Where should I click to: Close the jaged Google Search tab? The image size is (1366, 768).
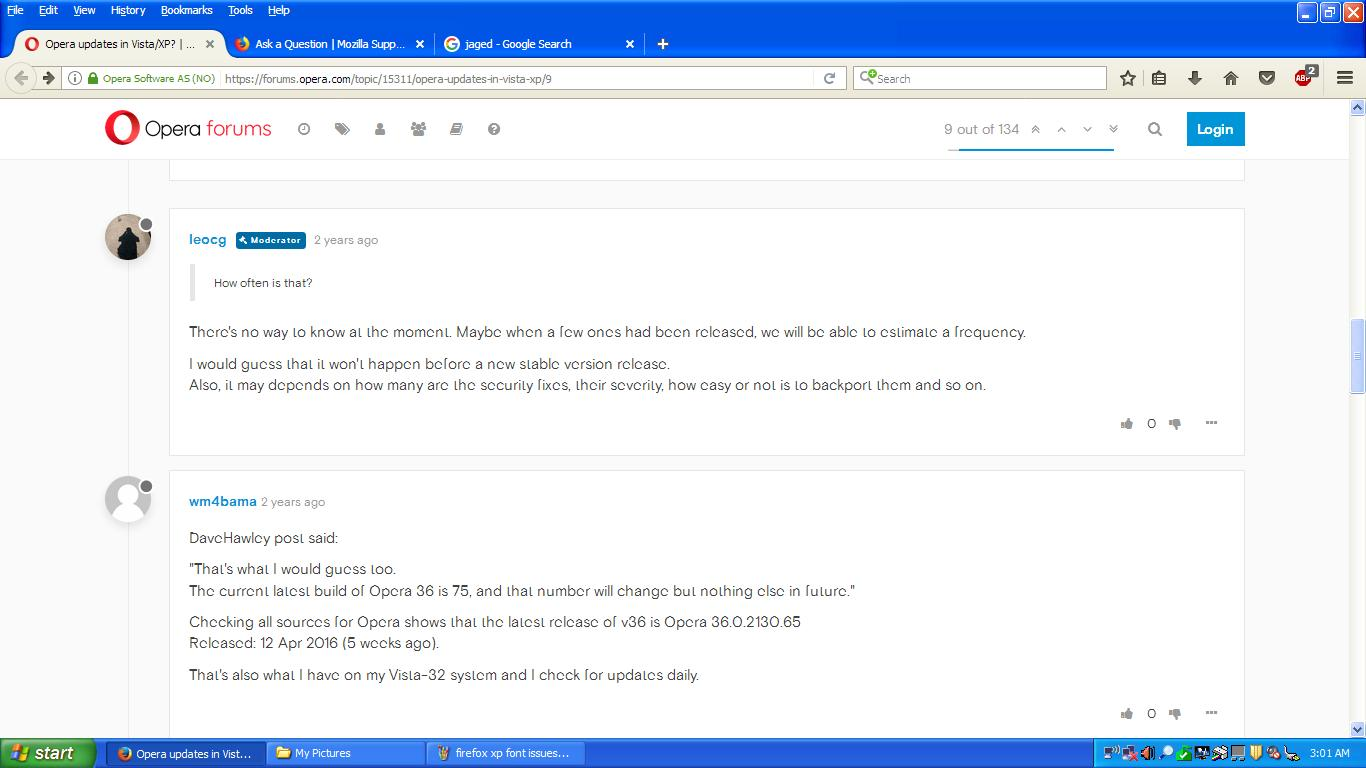tap(630, 44)
